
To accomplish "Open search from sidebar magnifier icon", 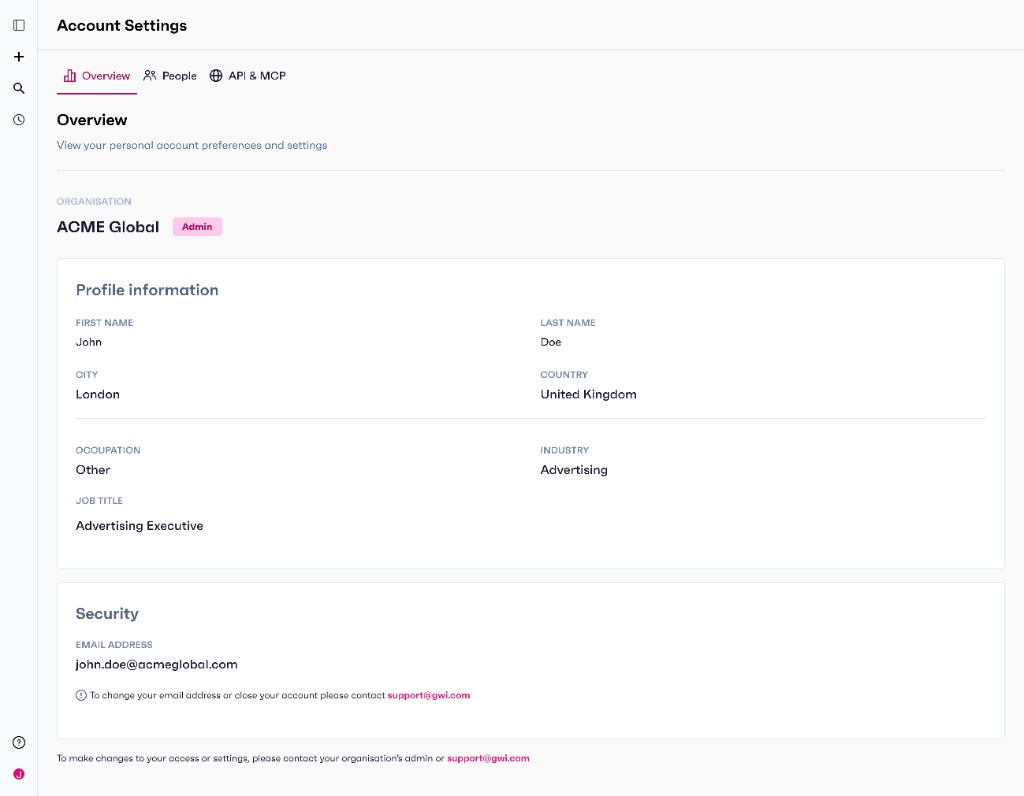I will click(x=19, y=88).
